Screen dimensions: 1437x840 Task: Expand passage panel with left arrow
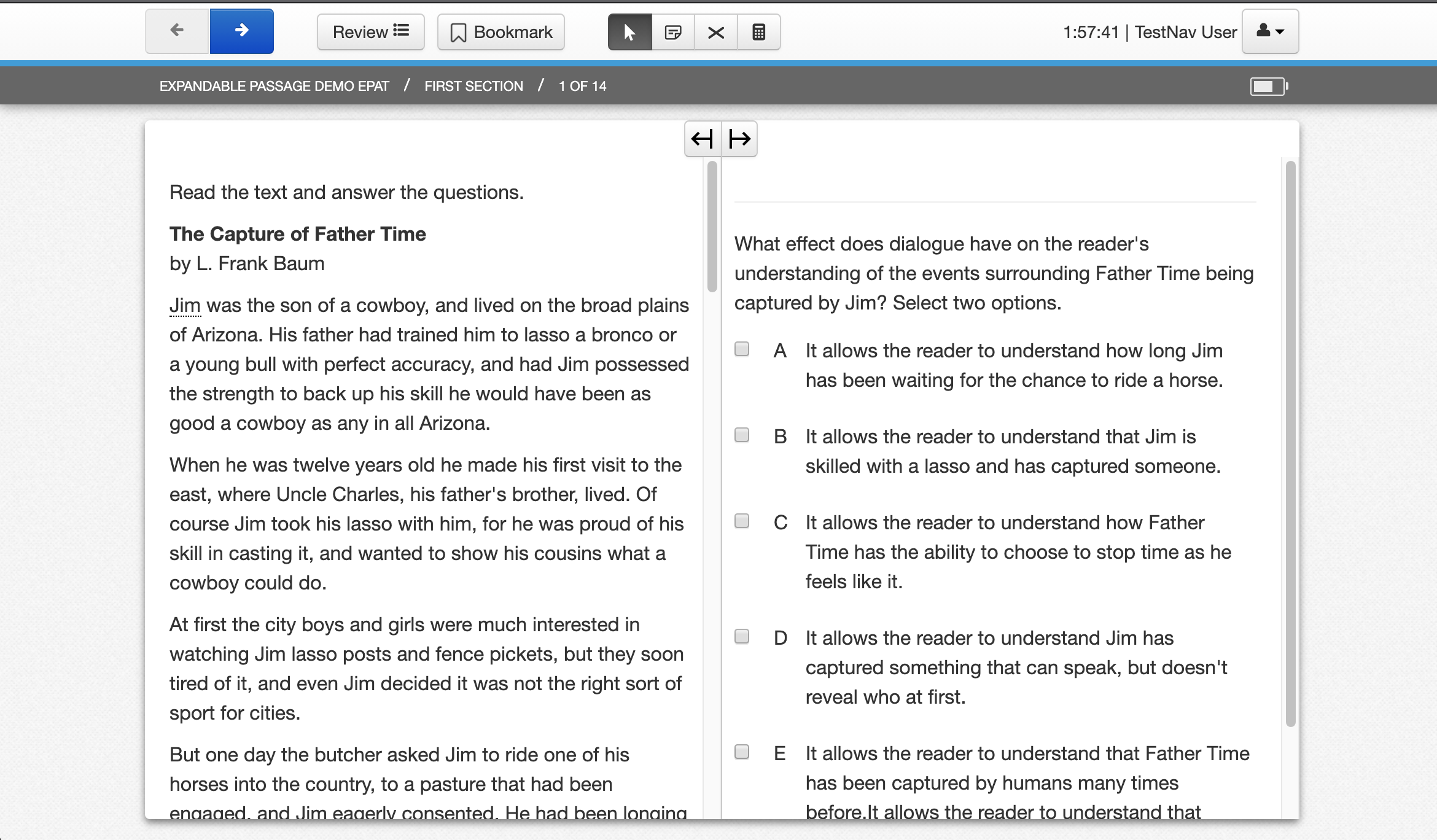click(703, 139)
